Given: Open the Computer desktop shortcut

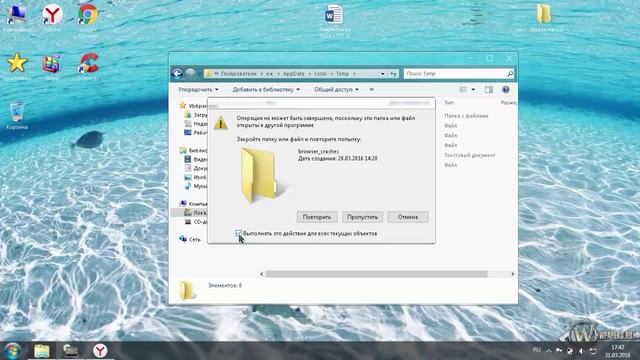Looking at the screenshot, I should tap(16, 17).
